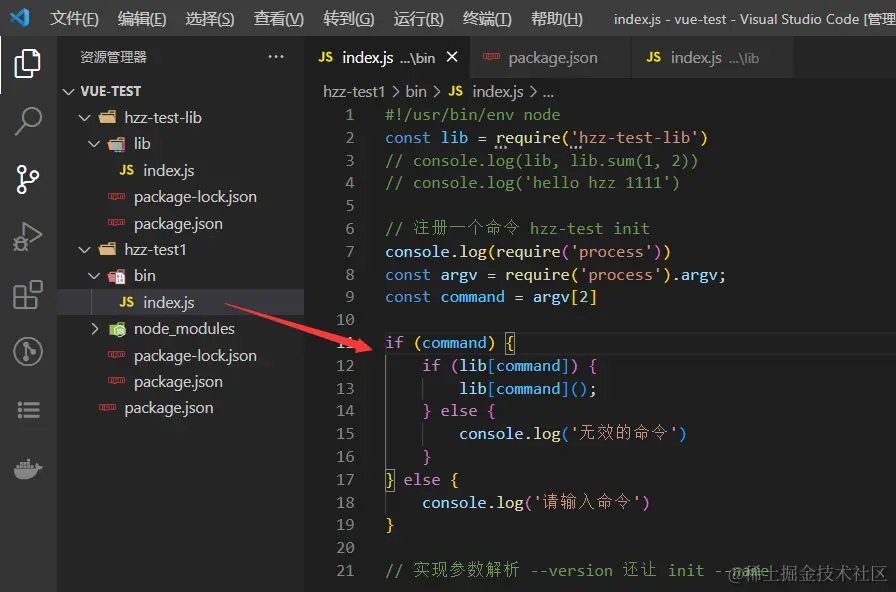
Task: Collapse the VUE-TEST root section
Action: pyautogui.click(x=69, y=91)
